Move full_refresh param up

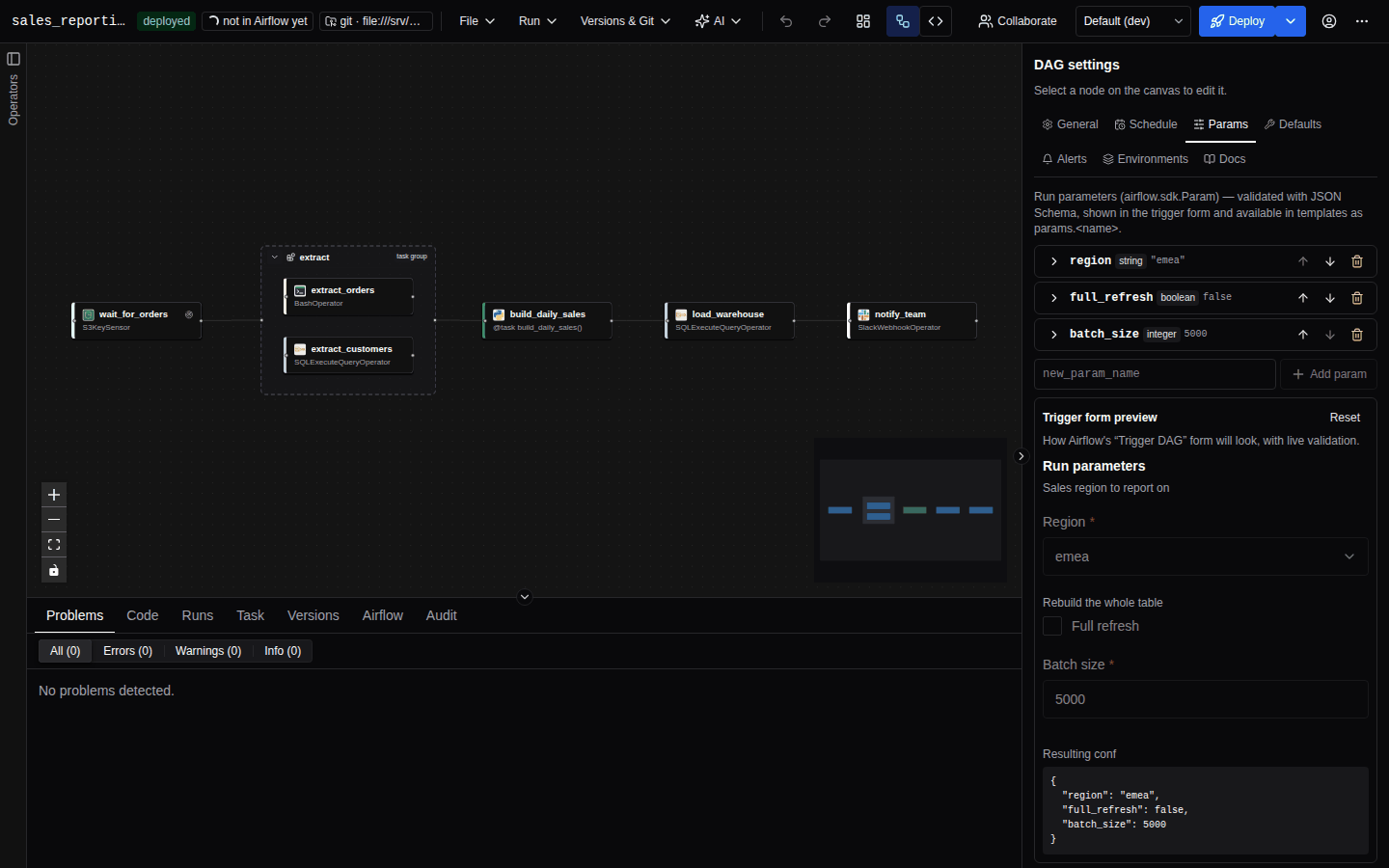[x=1303, y=298]
